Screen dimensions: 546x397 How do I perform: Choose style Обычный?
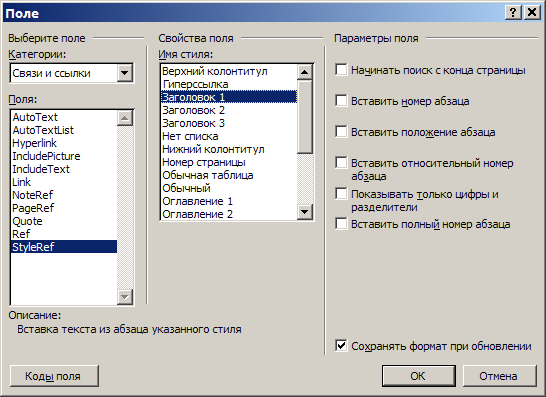[x=229, y=188]
